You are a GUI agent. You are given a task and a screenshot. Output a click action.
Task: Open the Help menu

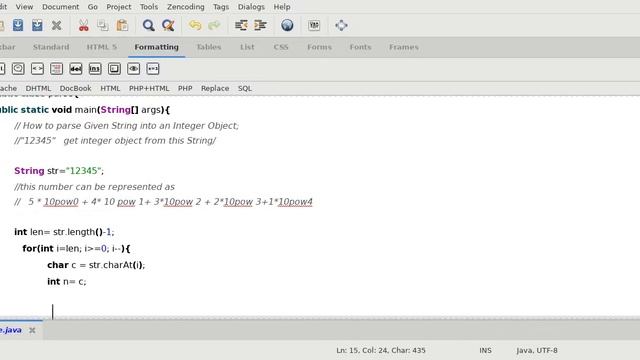coord(282,7)
